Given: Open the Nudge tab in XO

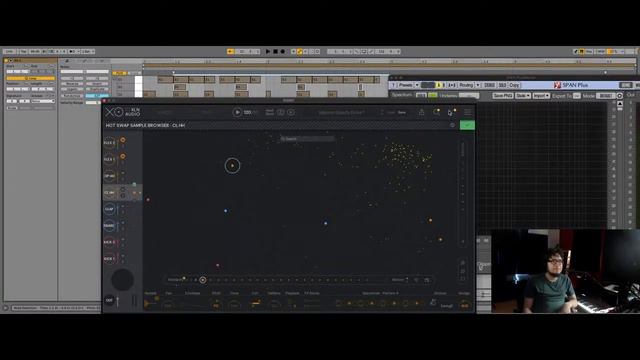Looking at the screenshot, I should (x=464, y=293).
